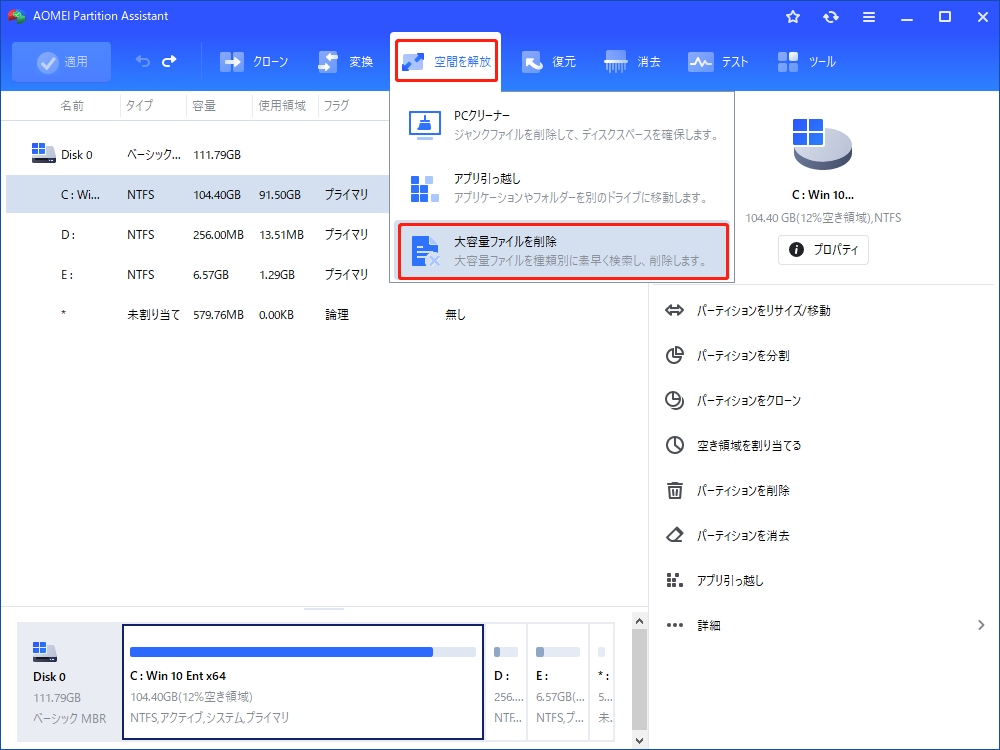Select アプリ引っ越し in dropdown menu

[x=562, y=188]
